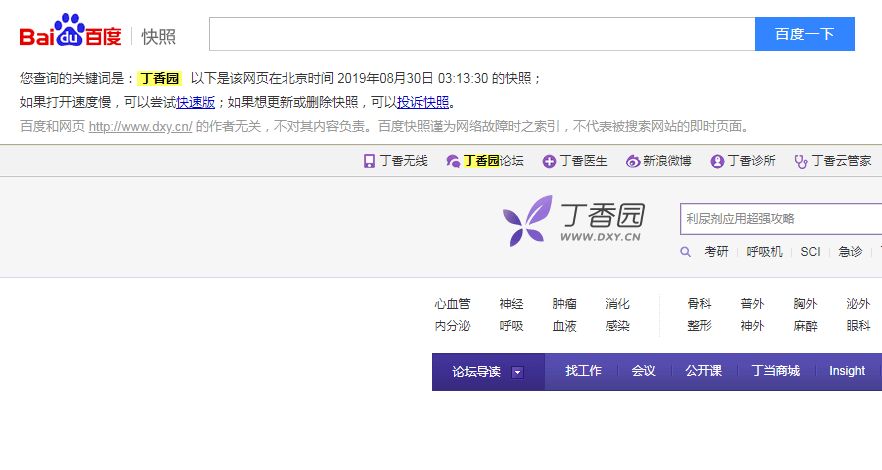Image resolution: width=882 pixels, height=470 pixels.
Task: Go to the 会议 nav item
Action: point(644,371)
